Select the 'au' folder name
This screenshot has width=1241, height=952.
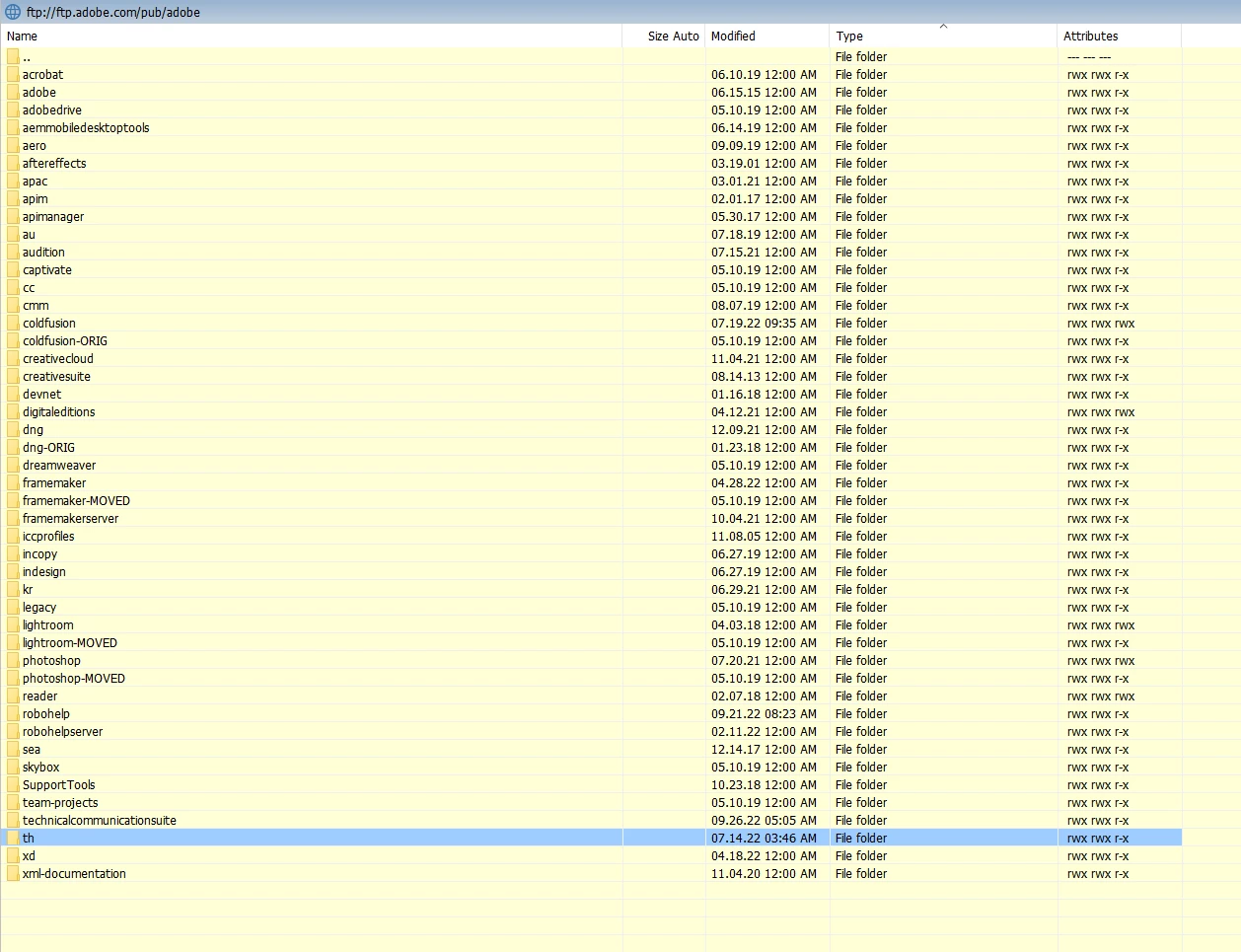[29, 234]
